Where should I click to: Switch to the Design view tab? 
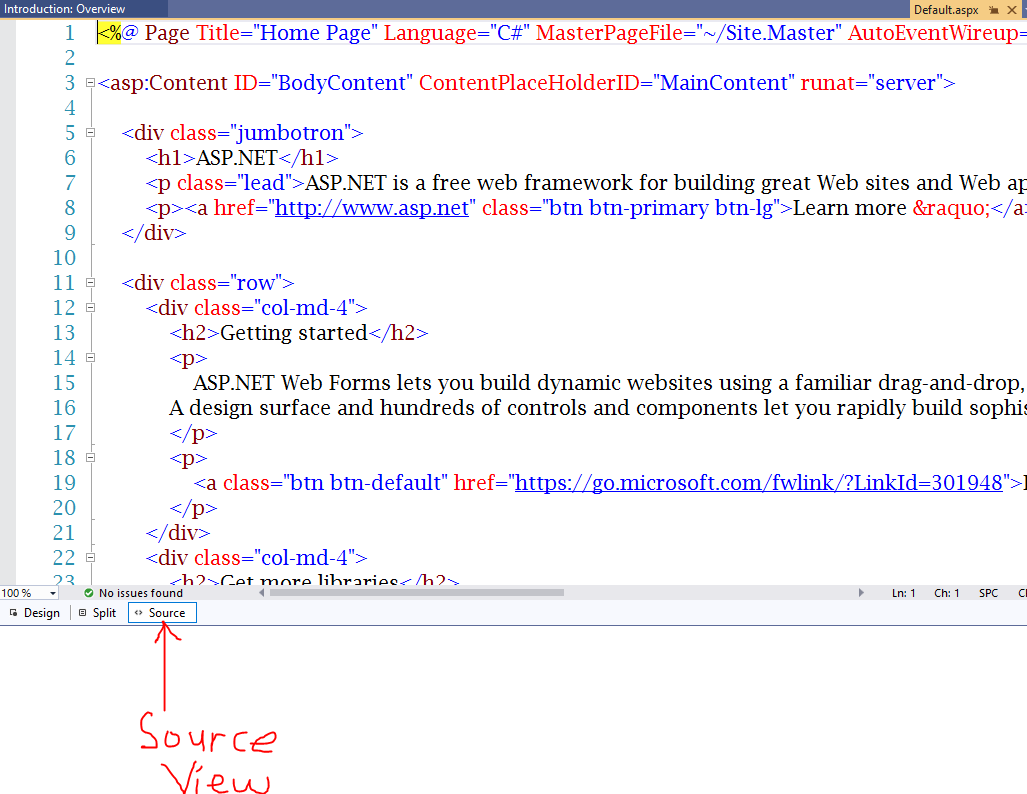pyautogui.click(x=34, y=613)
